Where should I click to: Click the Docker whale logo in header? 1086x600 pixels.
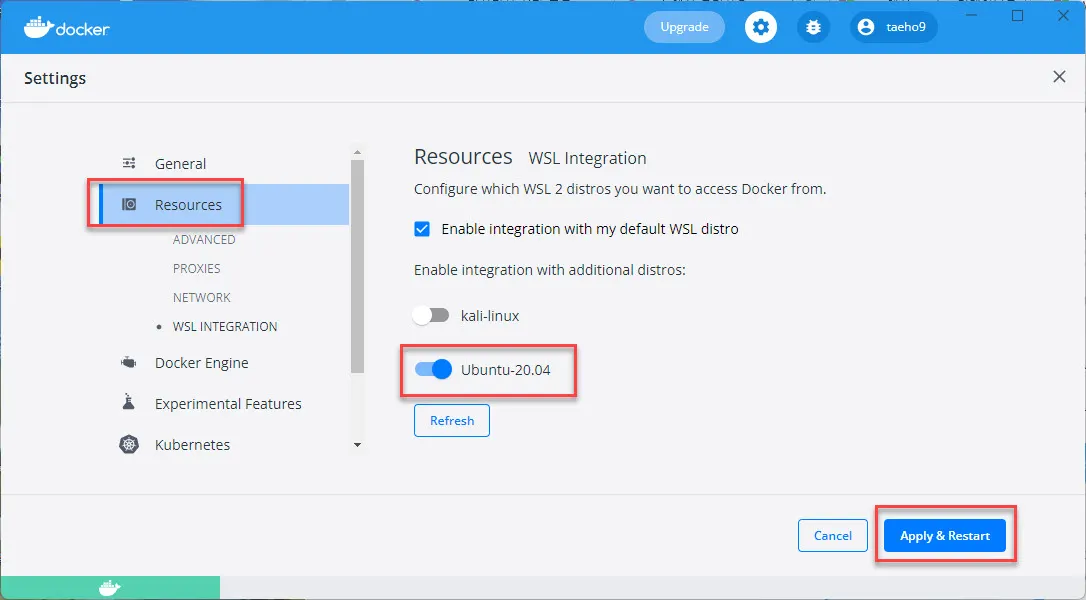click(38, 27)
